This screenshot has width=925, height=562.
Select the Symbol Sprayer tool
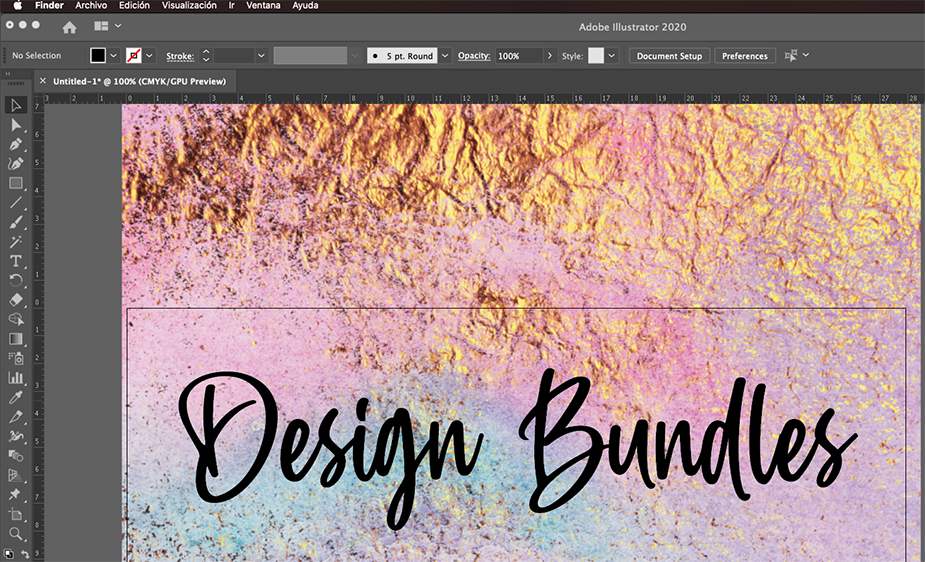pyautogui.click(x=16, y=358)
